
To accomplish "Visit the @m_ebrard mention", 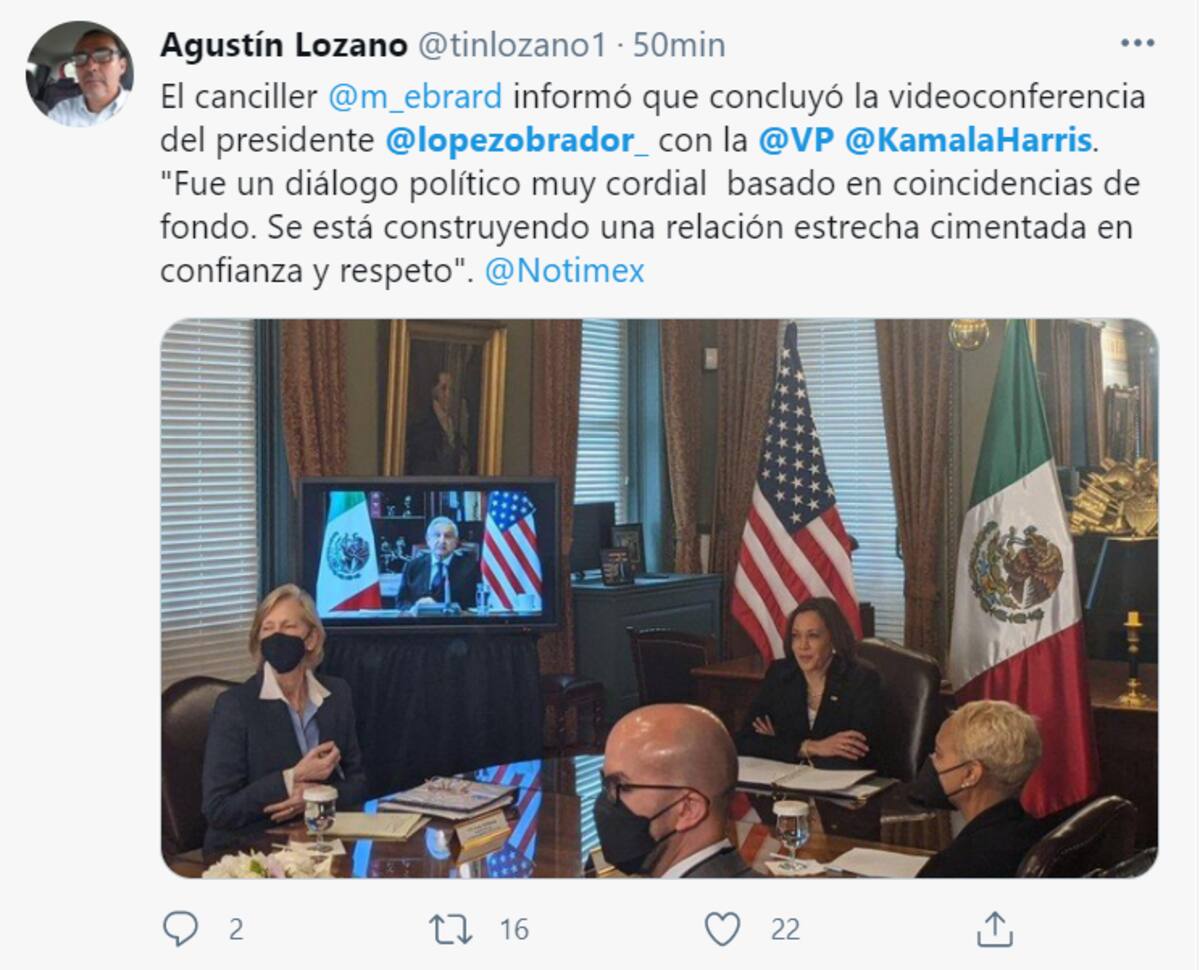I will click(415, 97).
